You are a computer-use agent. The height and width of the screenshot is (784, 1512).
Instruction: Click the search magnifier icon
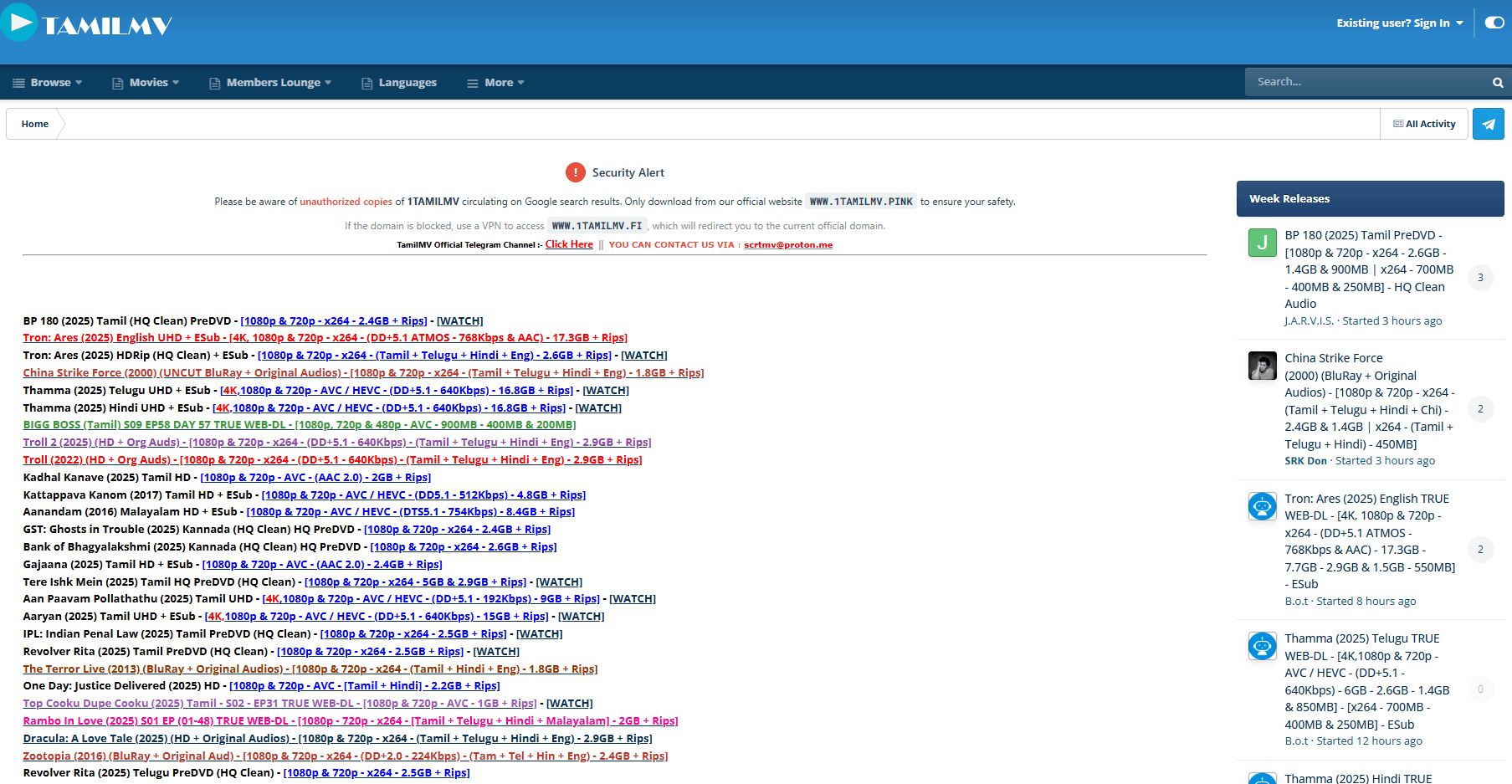pyautogui.click(x=1498, y=82)
